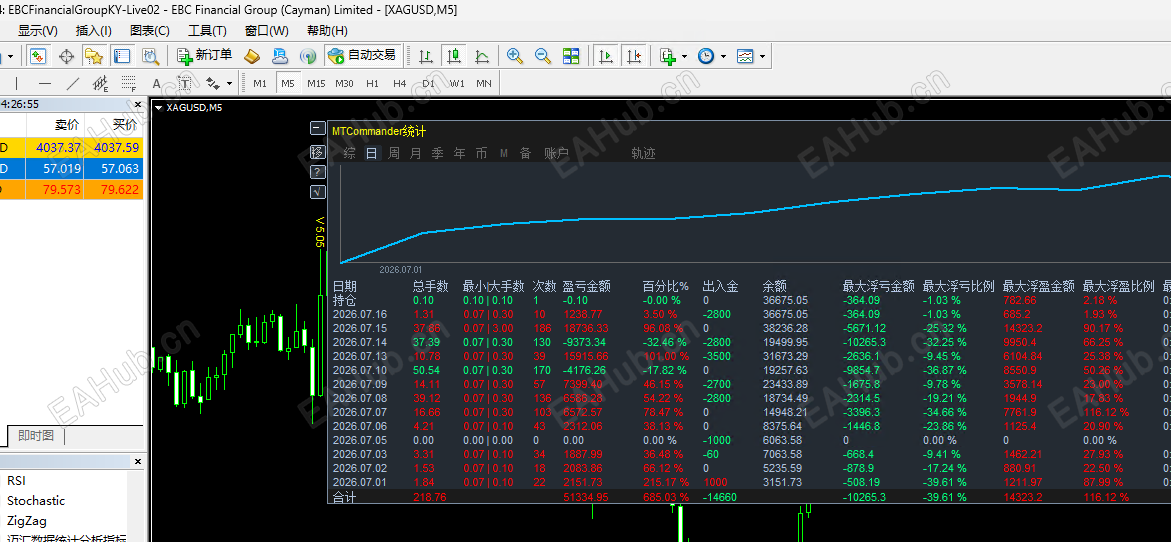Image resolution: width=1171 pixels, height=542 pixels.
Task: Open the Market Watch window icon
Action: pyautogui.click(x=38, y=56)
